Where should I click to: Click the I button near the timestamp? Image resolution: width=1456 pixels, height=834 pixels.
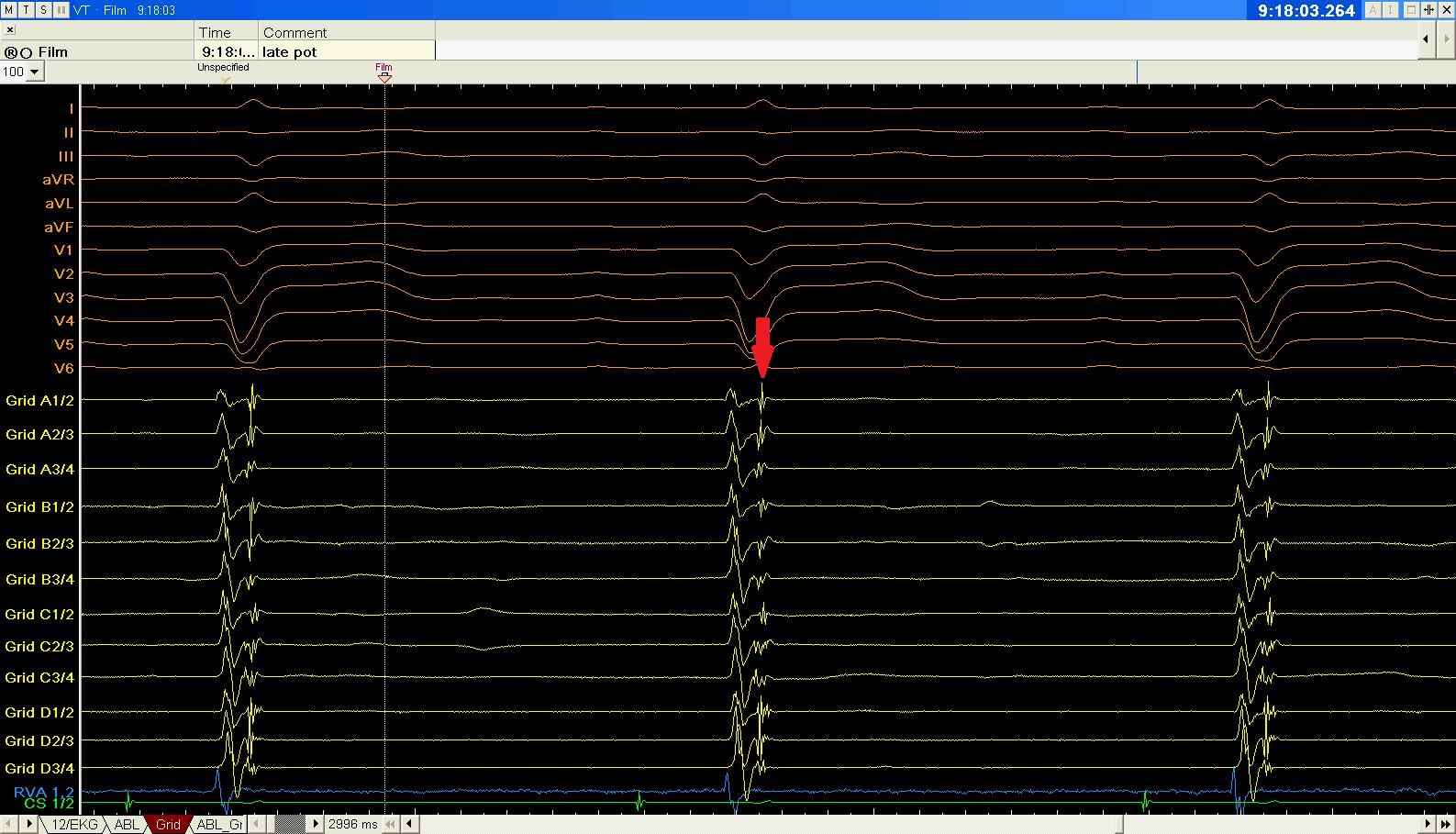coord(1391,10)
